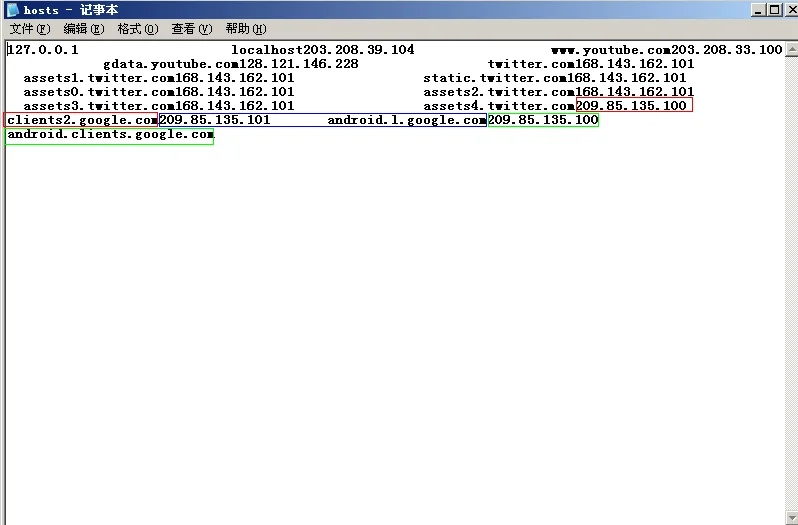The width and height of the screenshot is (798, 525).
Task: Click 168.143.162.101 after assets0.twitter.com
Action: [x=235, y=92]
